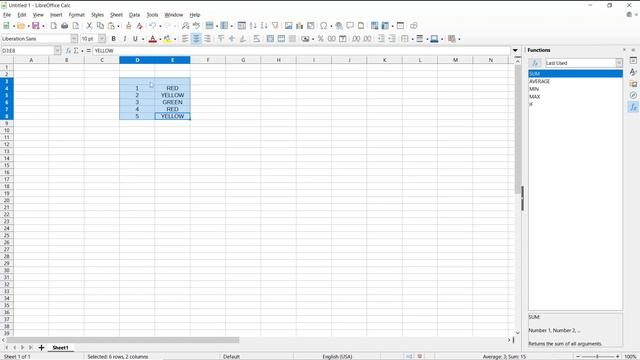This screenshot has height=360, width=640.
Task: Open sidebar Styles deck icon
Action: [633, 72]
